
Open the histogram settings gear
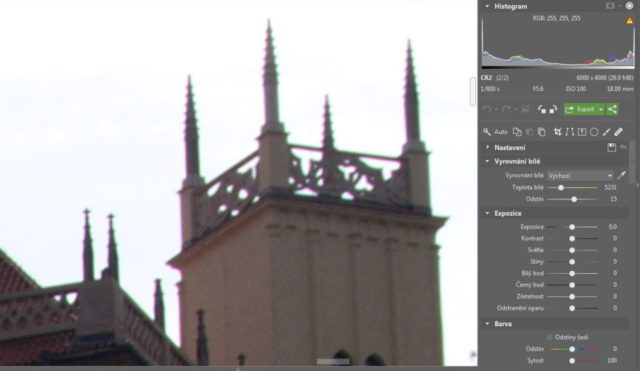629,6
